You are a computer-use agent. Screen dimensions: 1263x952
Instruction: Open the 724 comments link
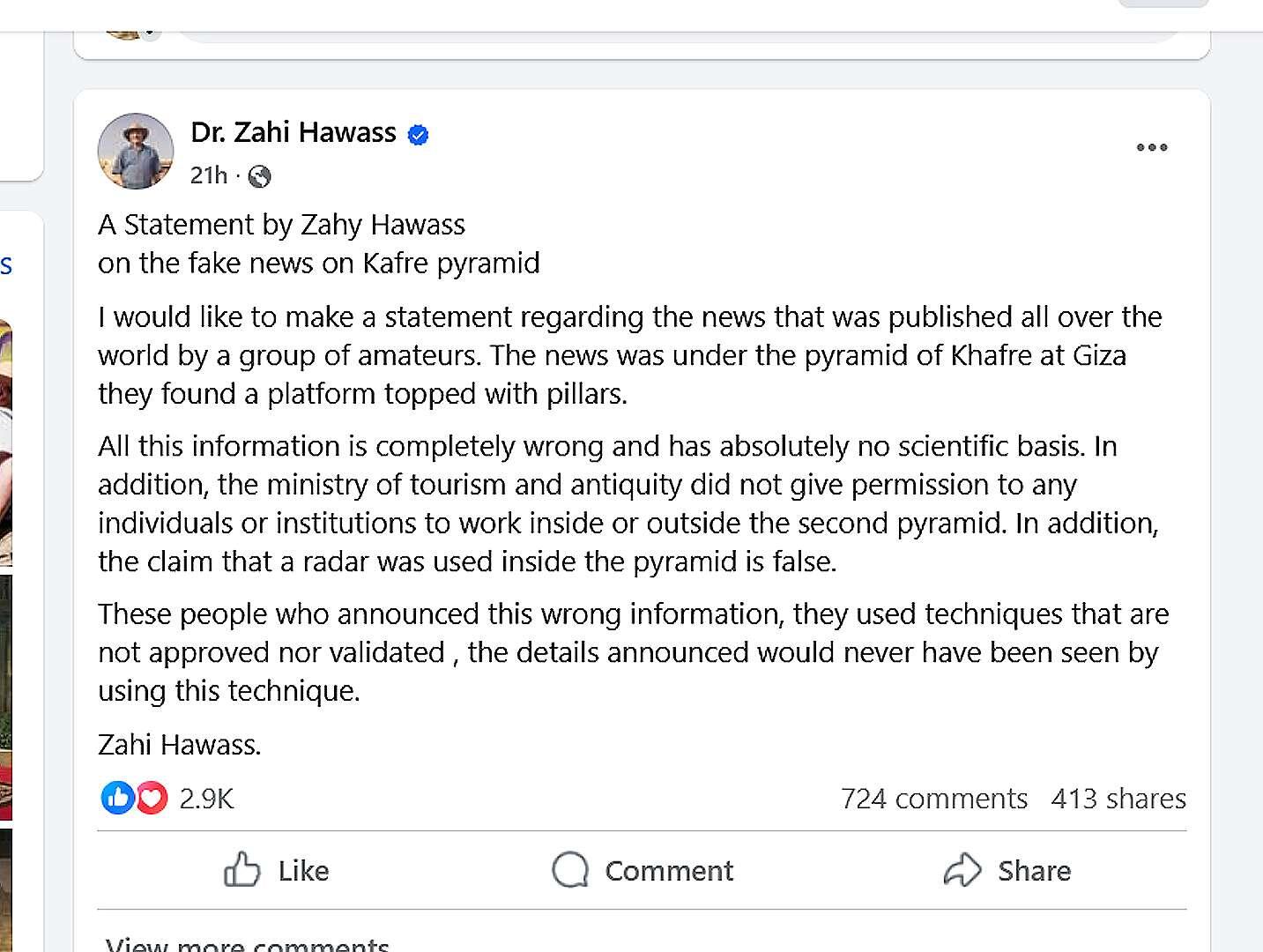pos(933,799)
